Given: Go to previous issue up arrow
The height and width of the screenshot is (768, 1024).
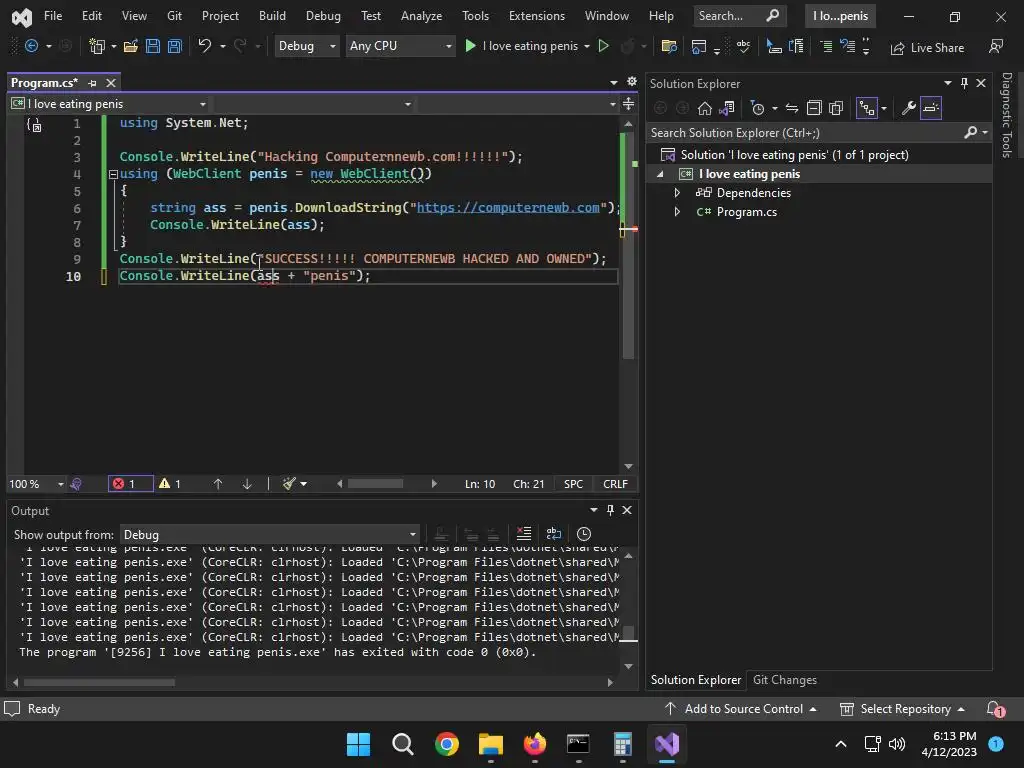Looking at the screenshot, I should [x=218, y=484].
